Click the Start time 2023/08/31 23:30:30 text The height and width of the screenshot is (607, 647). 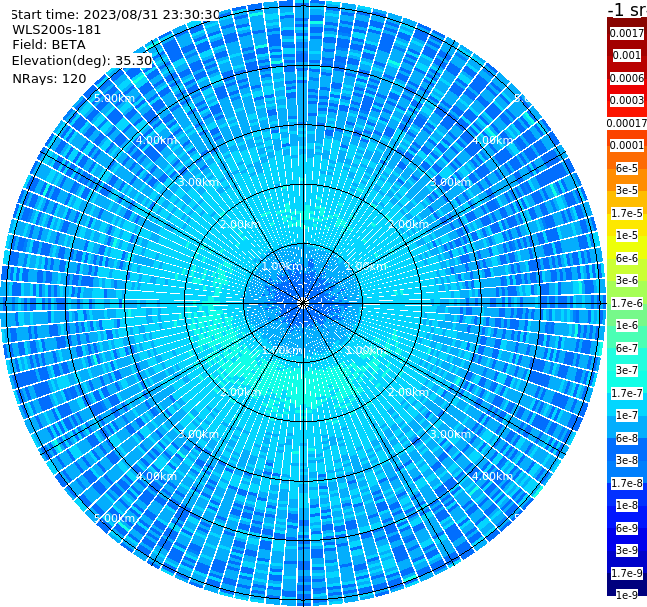[115, 14]
